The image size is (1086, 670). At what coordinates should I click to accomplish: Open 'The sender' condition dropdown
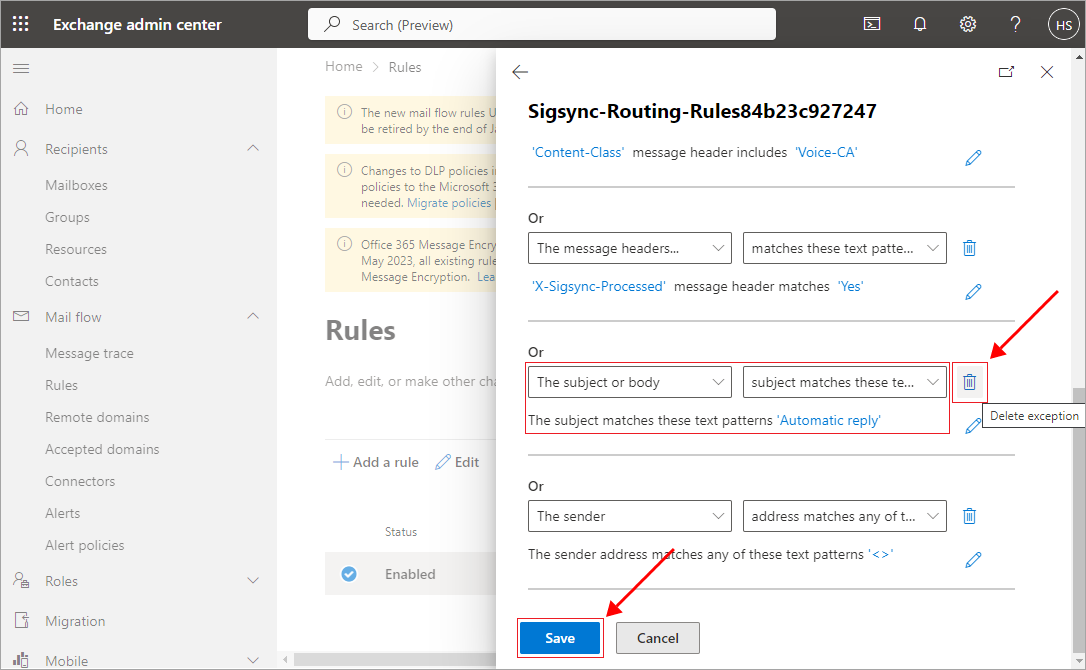[631, 516]
